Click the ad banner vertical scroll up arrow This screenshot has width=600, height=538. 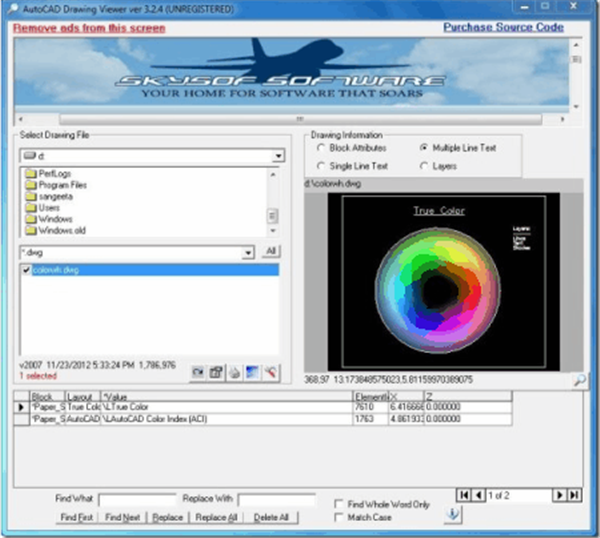576,45
